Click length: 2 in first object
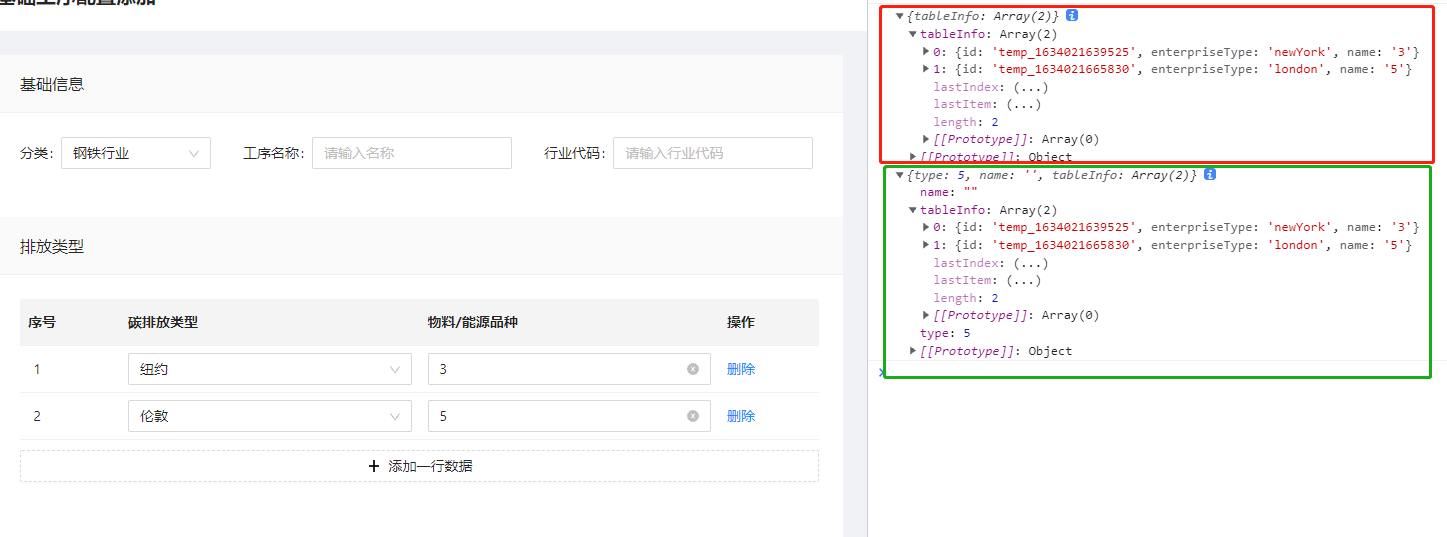Screen dimensions: 1447x537 [x=966, y=122]
